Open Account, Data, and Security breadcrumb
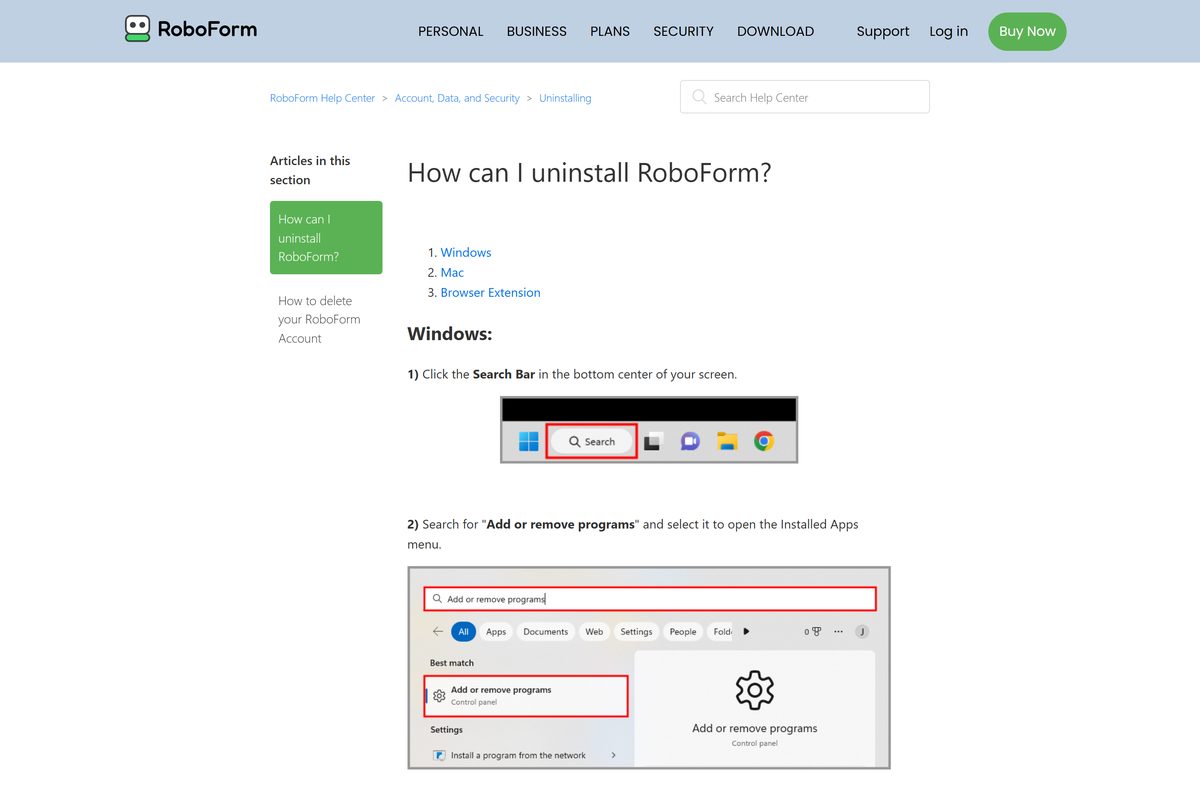The width and height of the screenshot is (1200, 792). tap(457, 98)
